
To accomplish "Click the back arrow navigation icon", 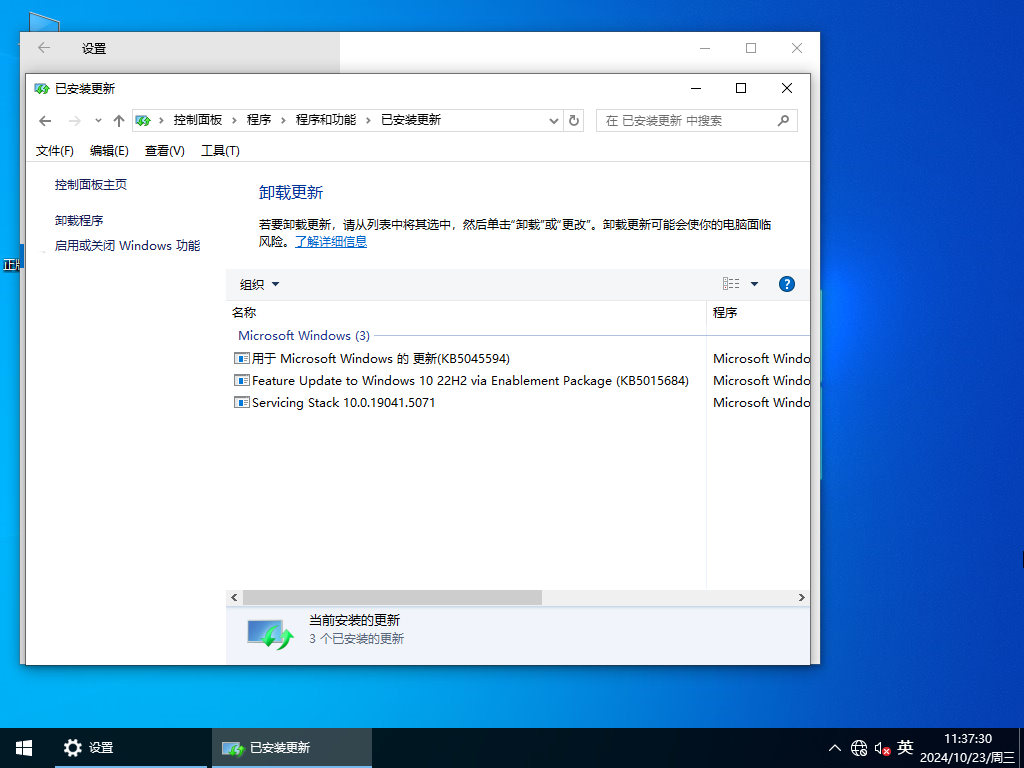I will coord(44,120).
